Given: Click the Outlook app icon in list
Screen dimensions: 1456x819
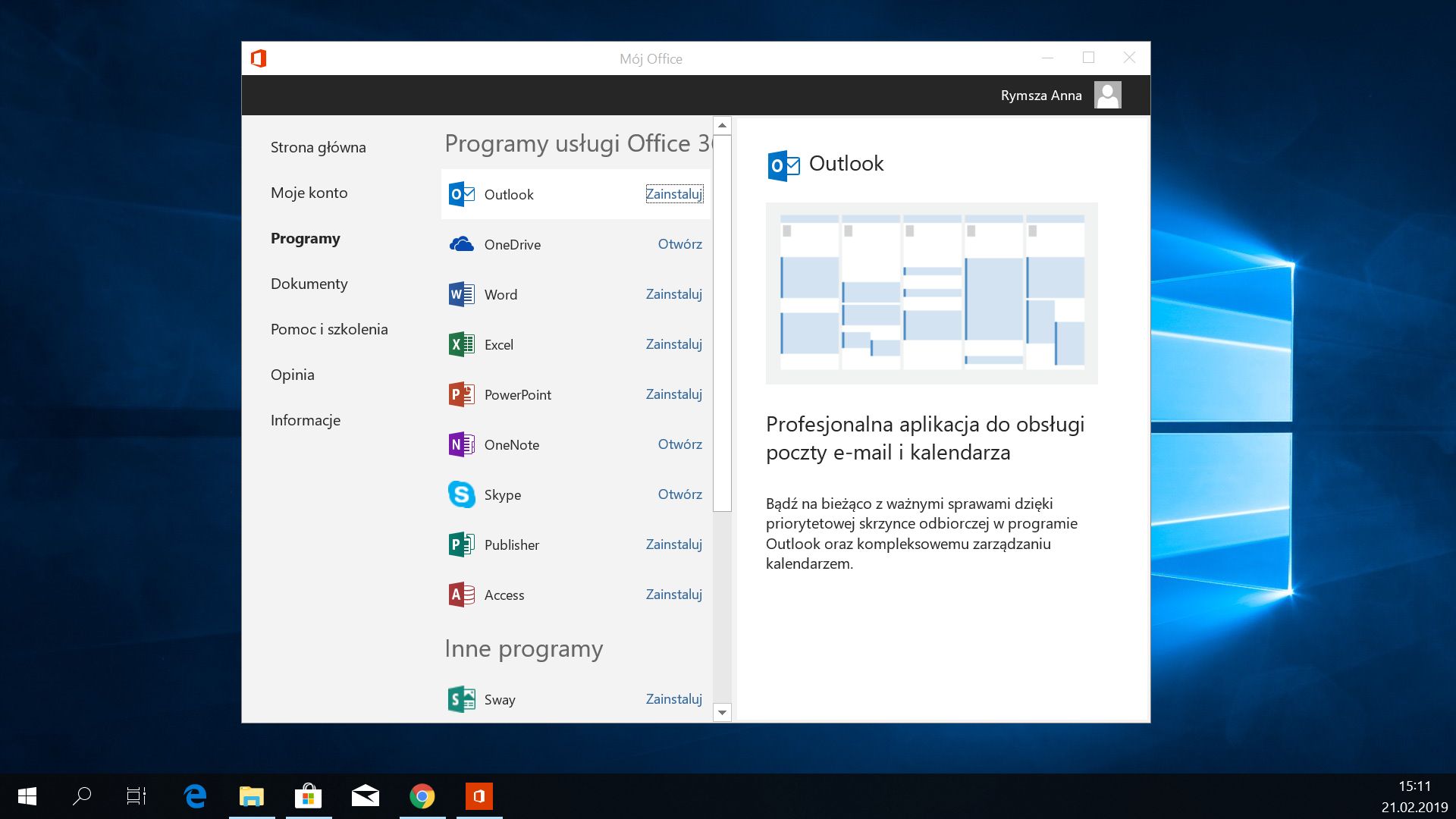Looking at the screenshot, I should click(461, 194).
